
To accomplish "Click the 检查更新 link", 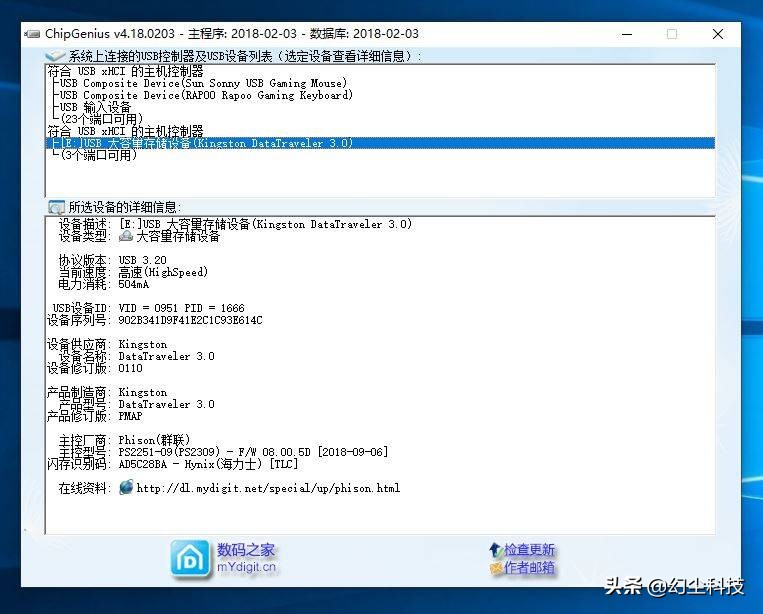I will tap(529, 550).
